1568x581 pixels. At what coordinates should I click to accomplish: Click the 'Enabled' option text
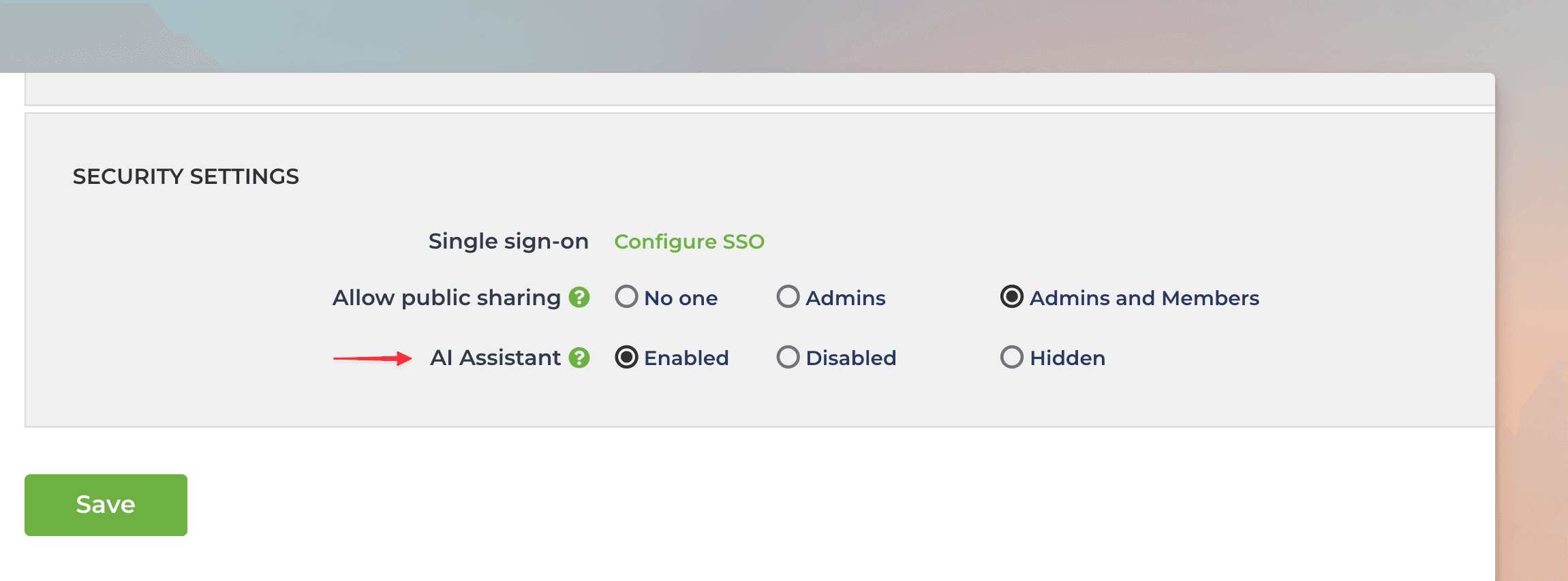(686, 358)
